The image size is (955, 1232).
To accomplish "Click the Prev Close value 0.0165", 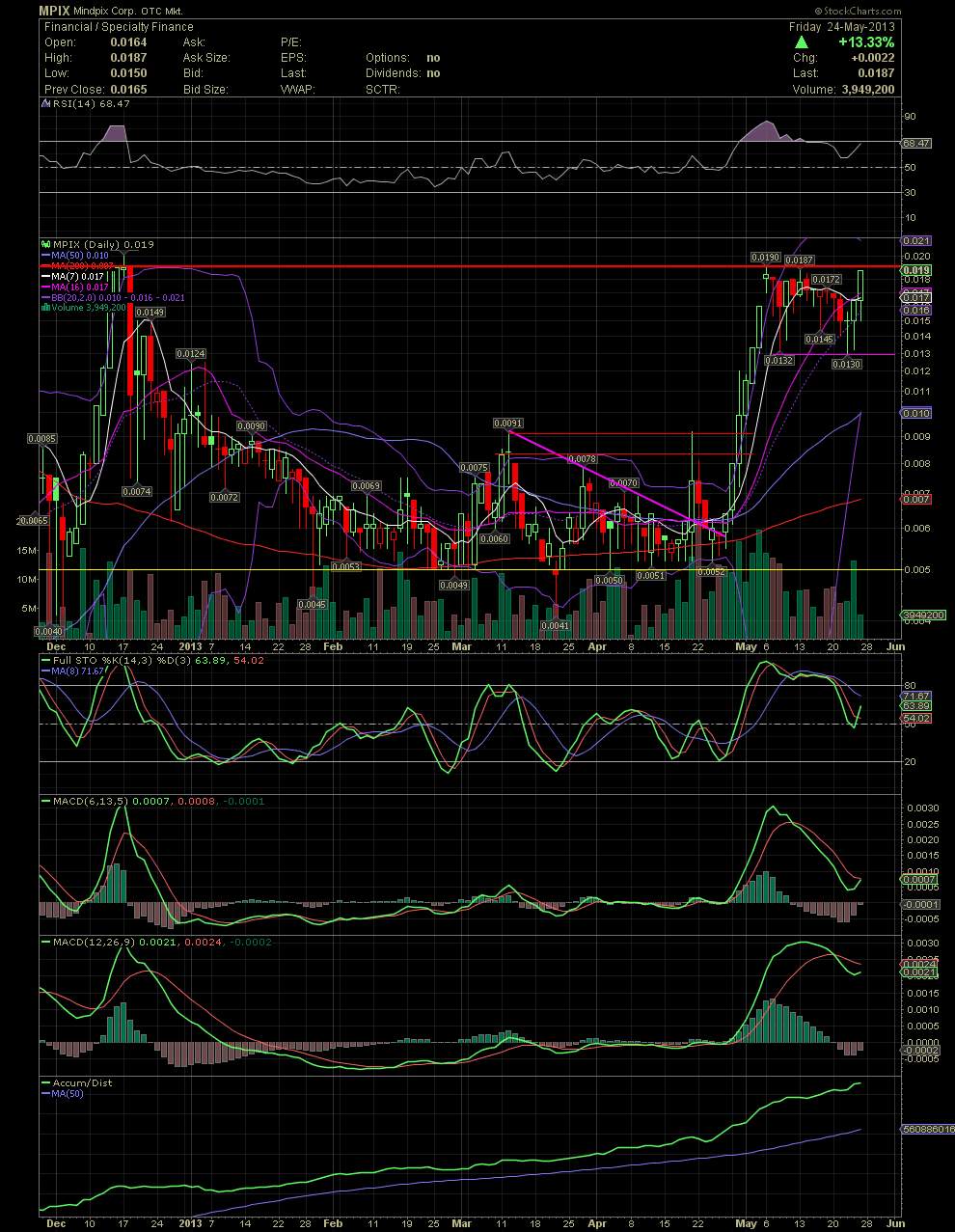I will pyautogui.click(x=128, y=89).
